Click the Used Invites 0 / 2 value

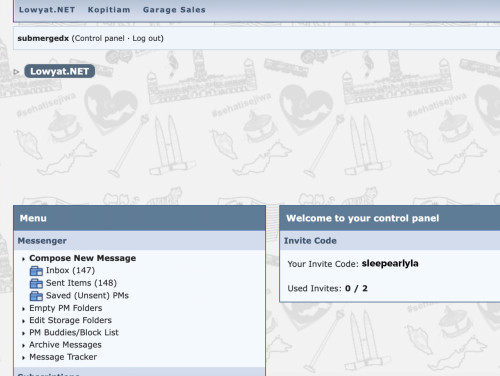[x=356, y=288]
